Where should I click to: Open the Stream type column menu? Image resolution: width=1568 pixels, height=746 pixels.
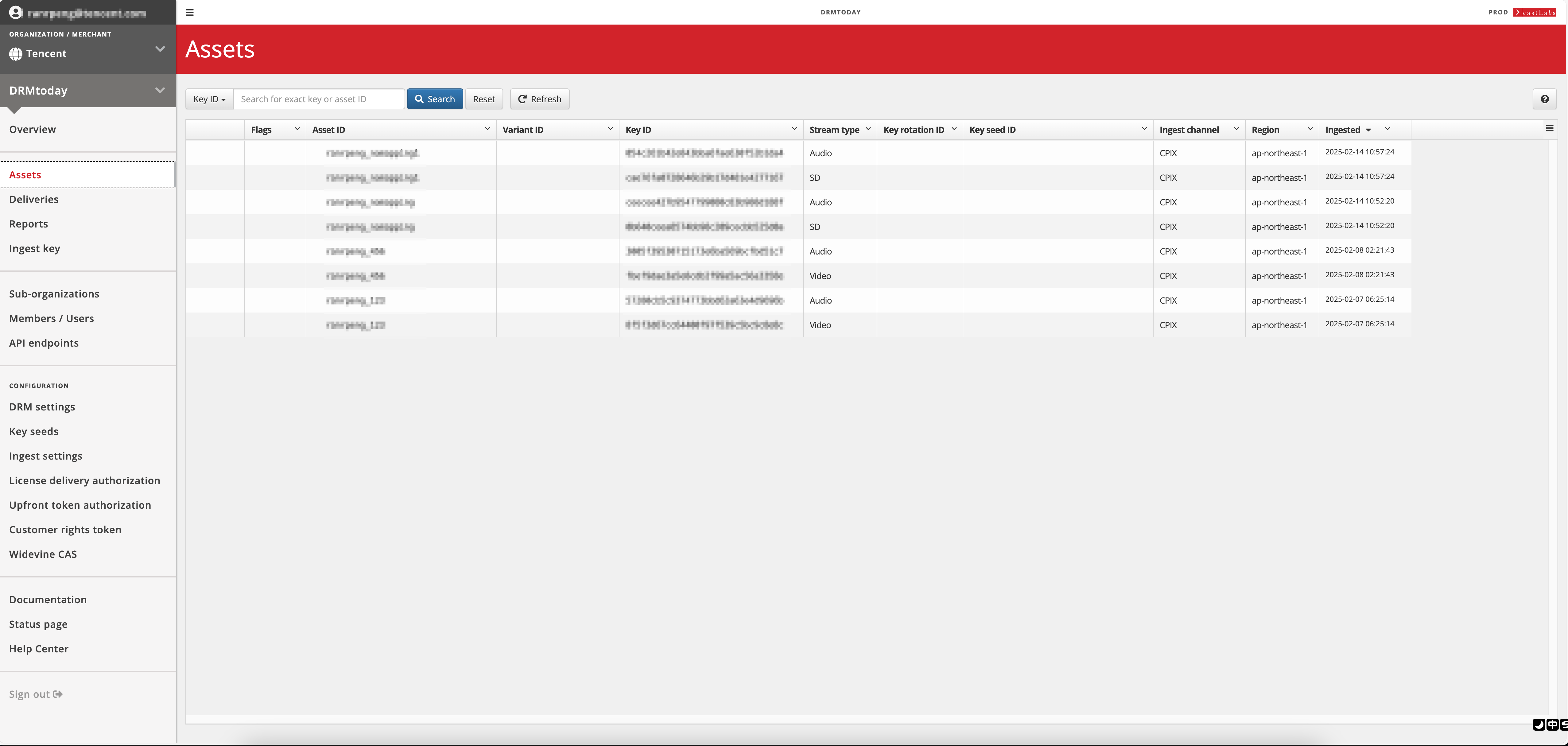pyautogui.click(x=868, y=129)
